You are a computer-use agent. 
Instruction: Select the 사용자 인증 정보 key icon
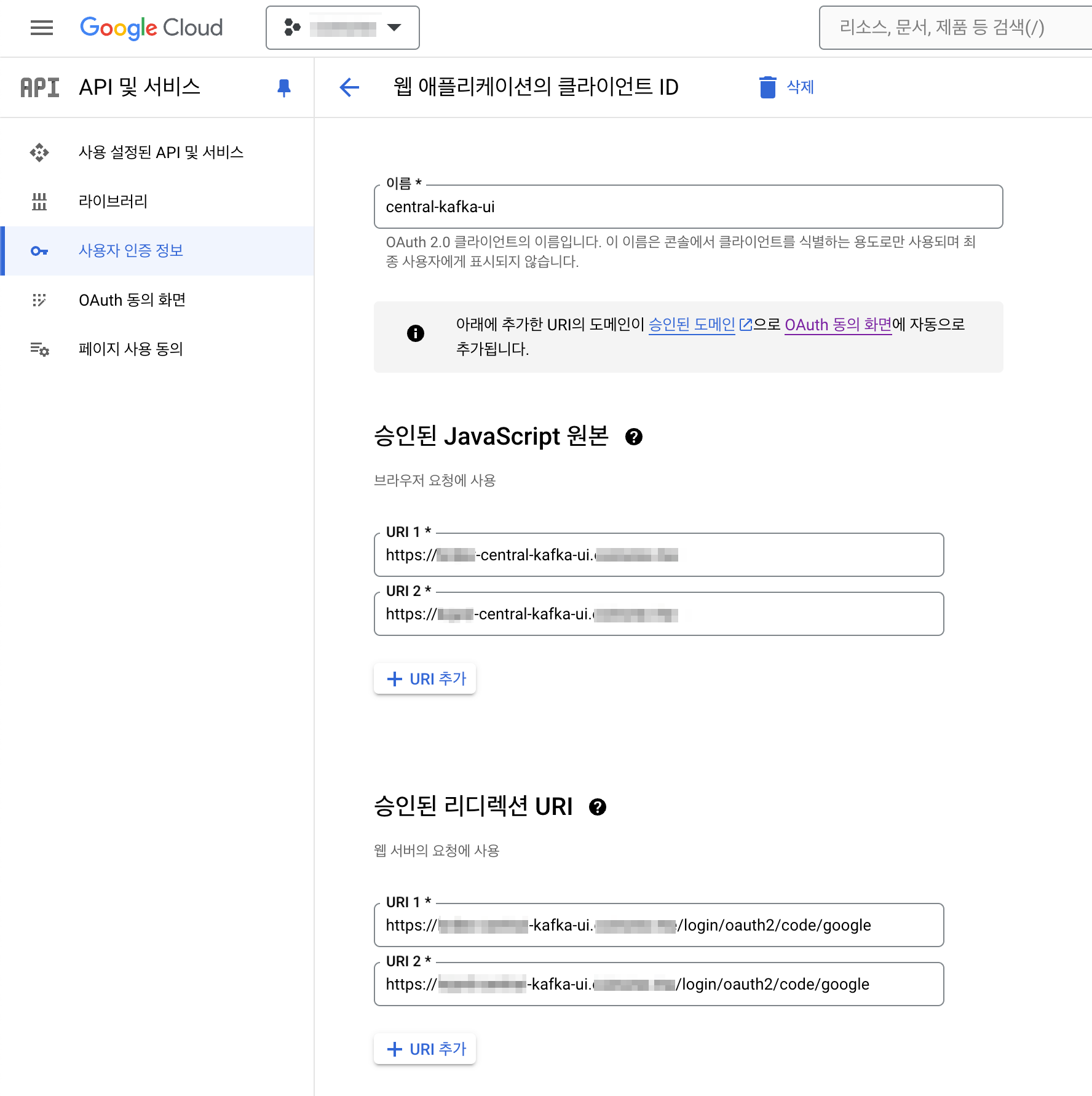[x=39, y=251]
